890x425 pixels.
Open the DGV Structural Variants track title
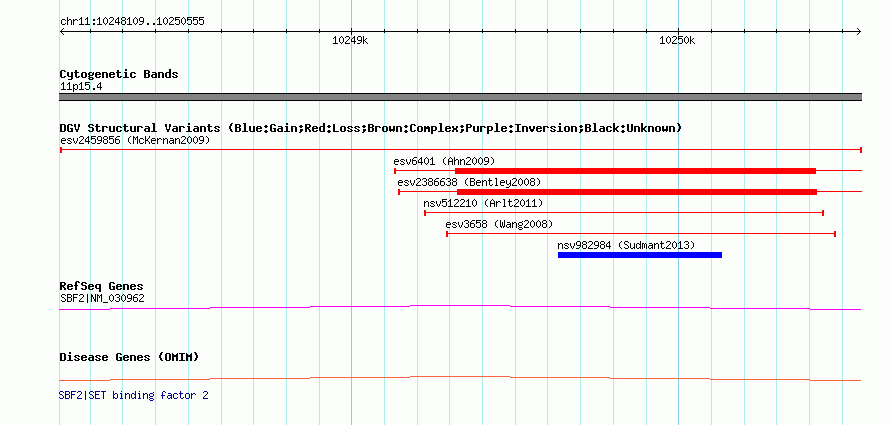[371, 128]
